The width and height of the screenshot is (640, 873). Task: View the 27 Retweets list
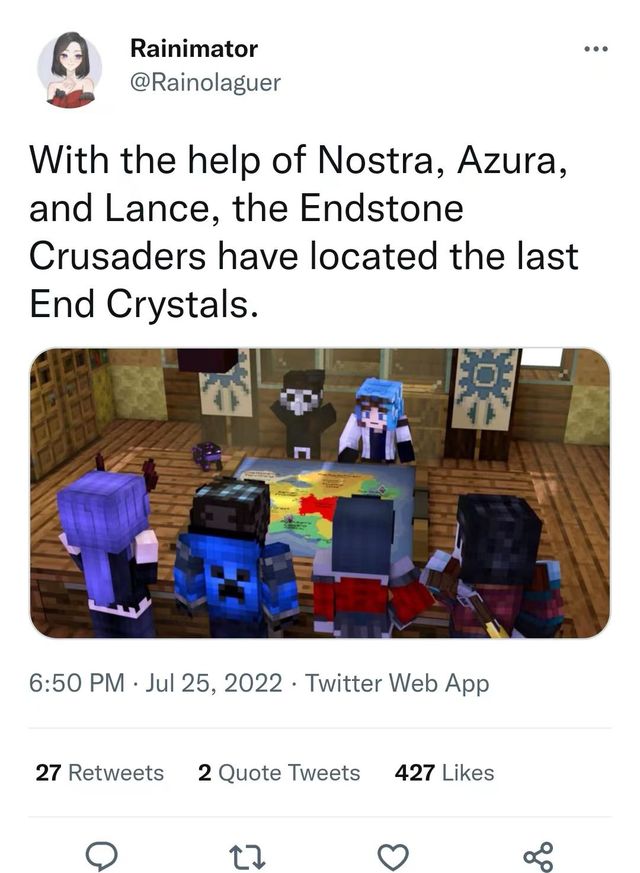tap(100, 773)
